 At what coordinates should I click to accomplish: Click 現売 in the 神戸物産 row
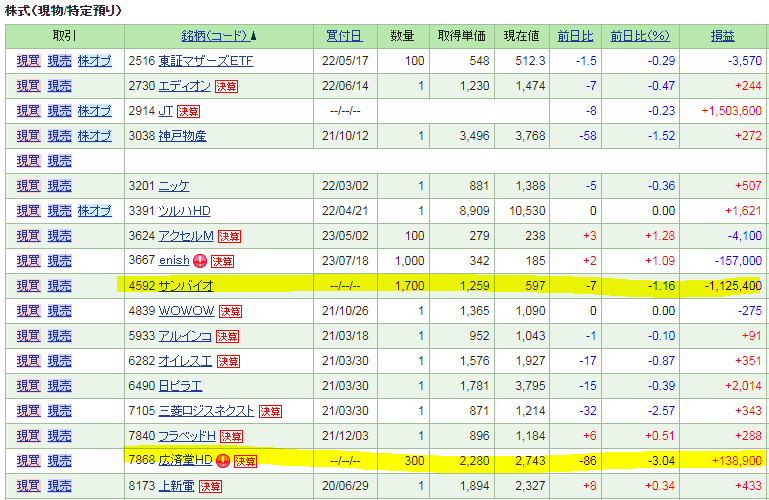(x=59, y=136)
